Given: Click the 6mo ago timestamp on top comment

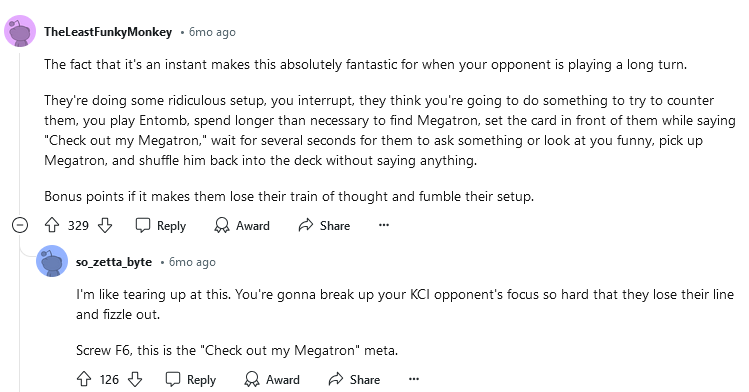Looking at the screenshot, I should 212,32.
